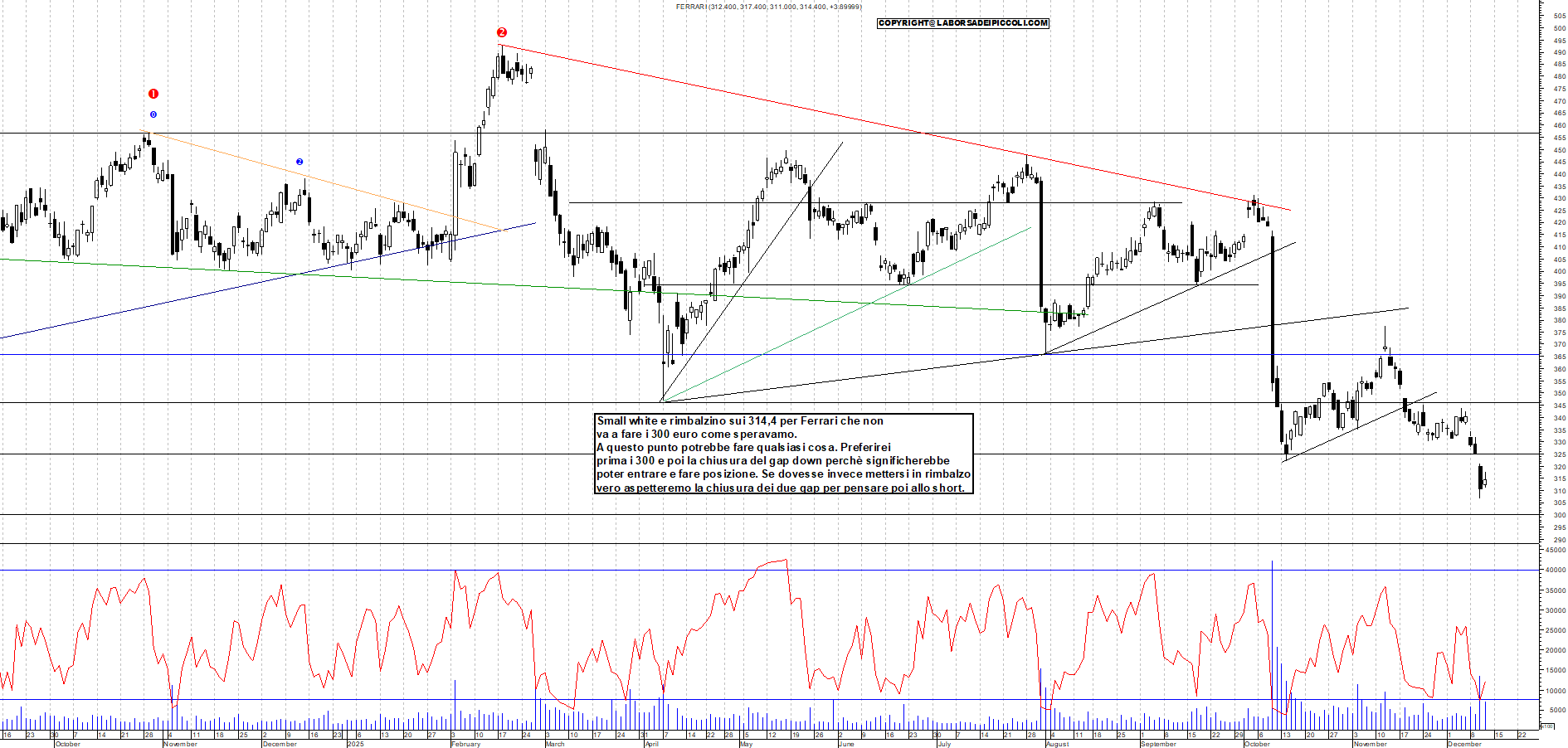Viewport: 1568px width, 748px height.
Task: Click the 40000 volume axis label
Action: (1554, 570)
